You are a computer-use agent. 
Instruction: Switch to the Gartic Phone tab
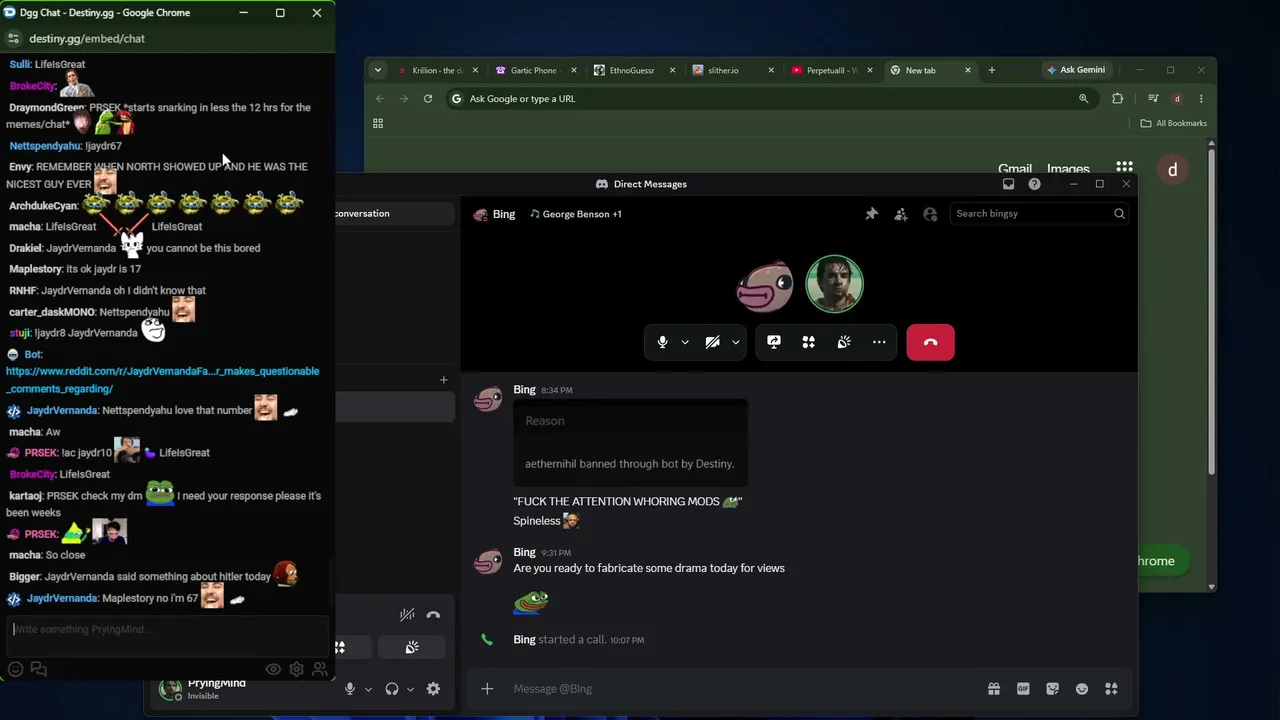pyautogui.click(x=535, y=70)
